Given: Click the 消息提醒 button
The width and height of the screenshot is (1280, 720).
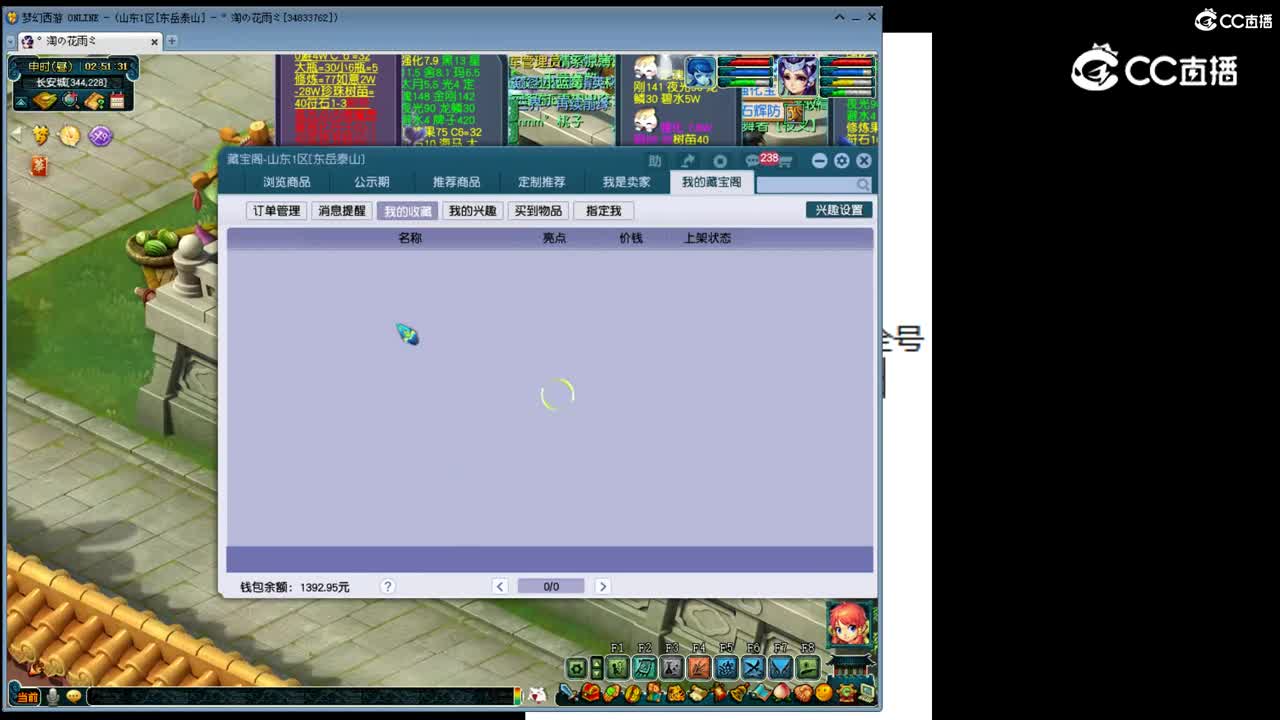Looking at the screenshot, I should click(342, 211).
